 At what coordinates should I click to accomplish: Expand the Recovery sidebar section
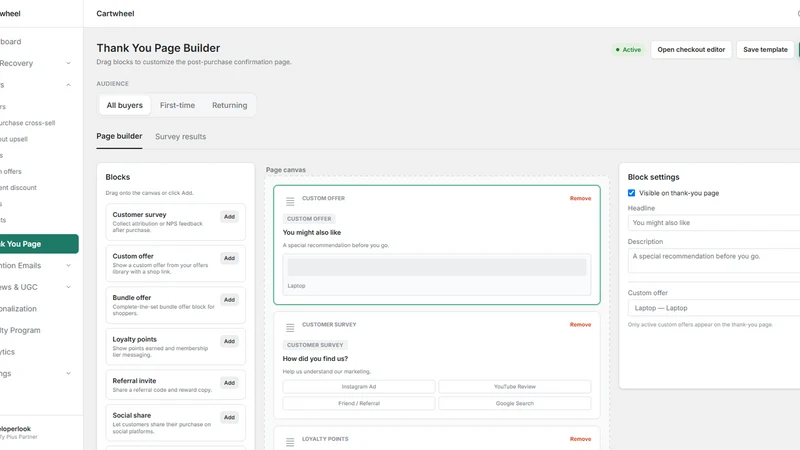[68, 63]
